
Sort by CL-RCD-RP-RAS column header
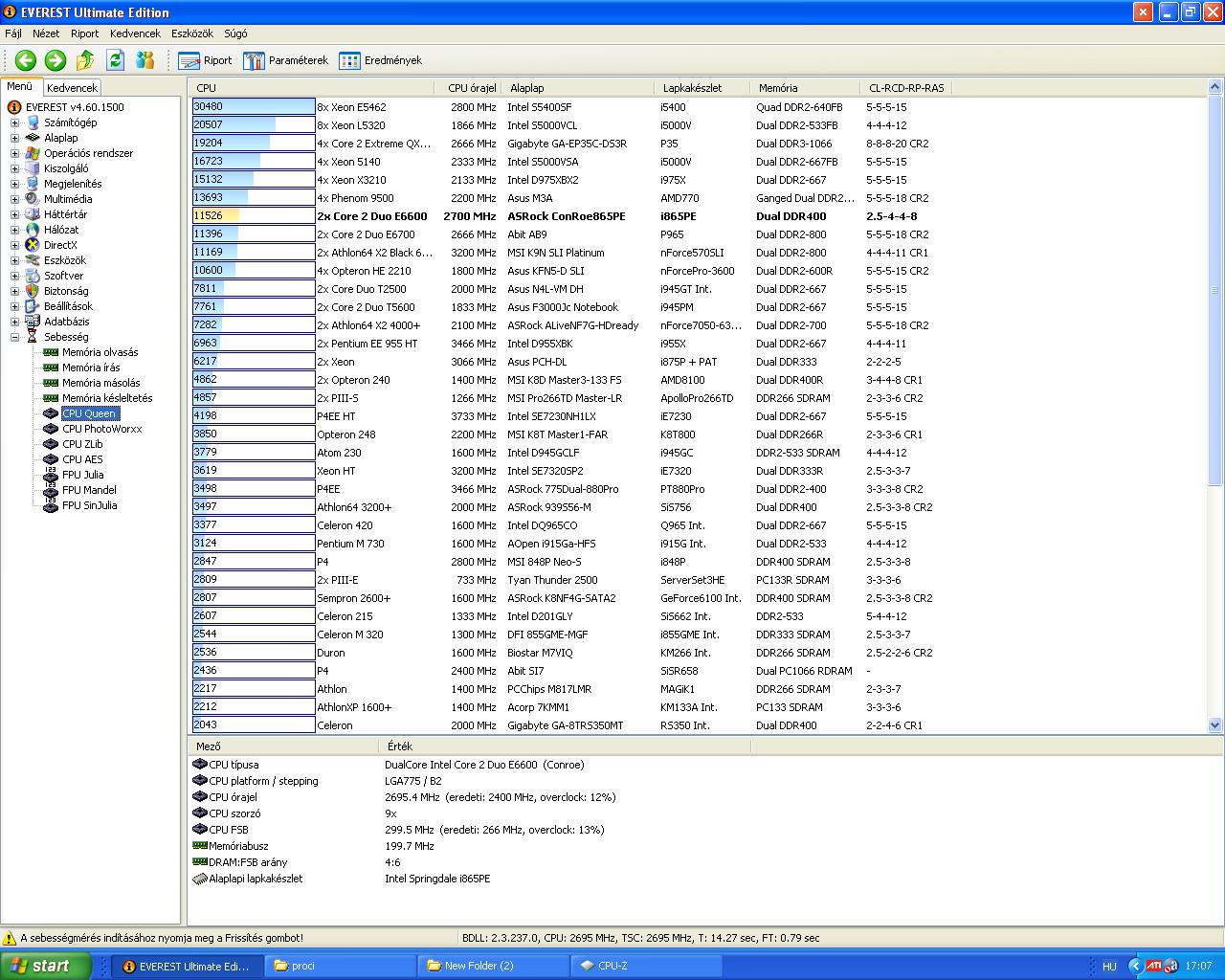(x=907, y=88)
